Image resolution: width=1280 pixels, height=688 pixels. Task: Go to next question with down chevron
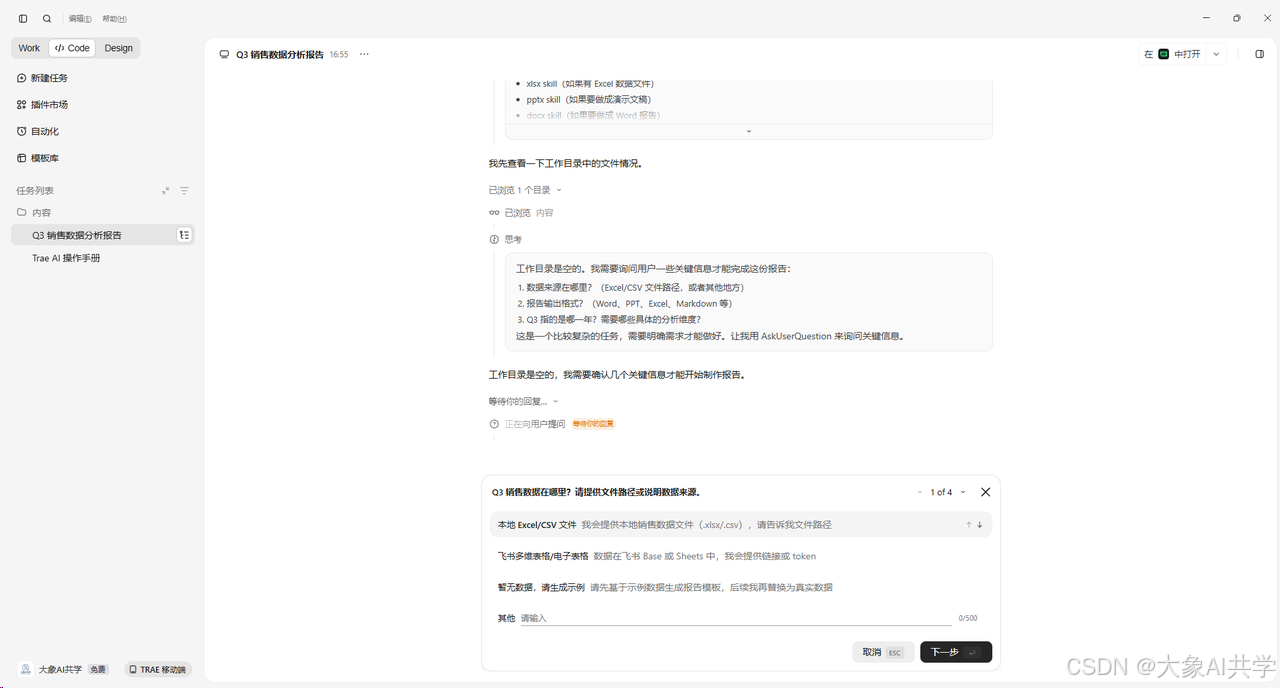pos(963,492)
